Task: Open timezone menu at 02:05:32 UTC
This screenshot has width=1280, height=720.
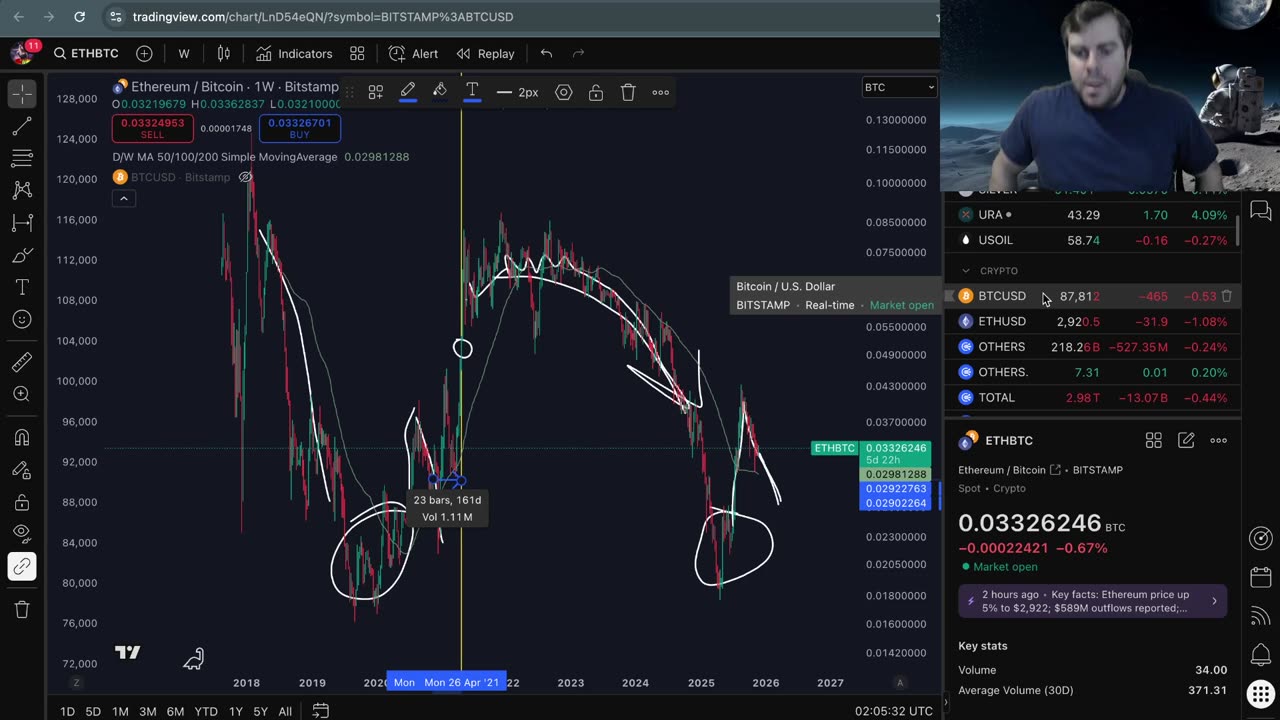Action: 894,711
